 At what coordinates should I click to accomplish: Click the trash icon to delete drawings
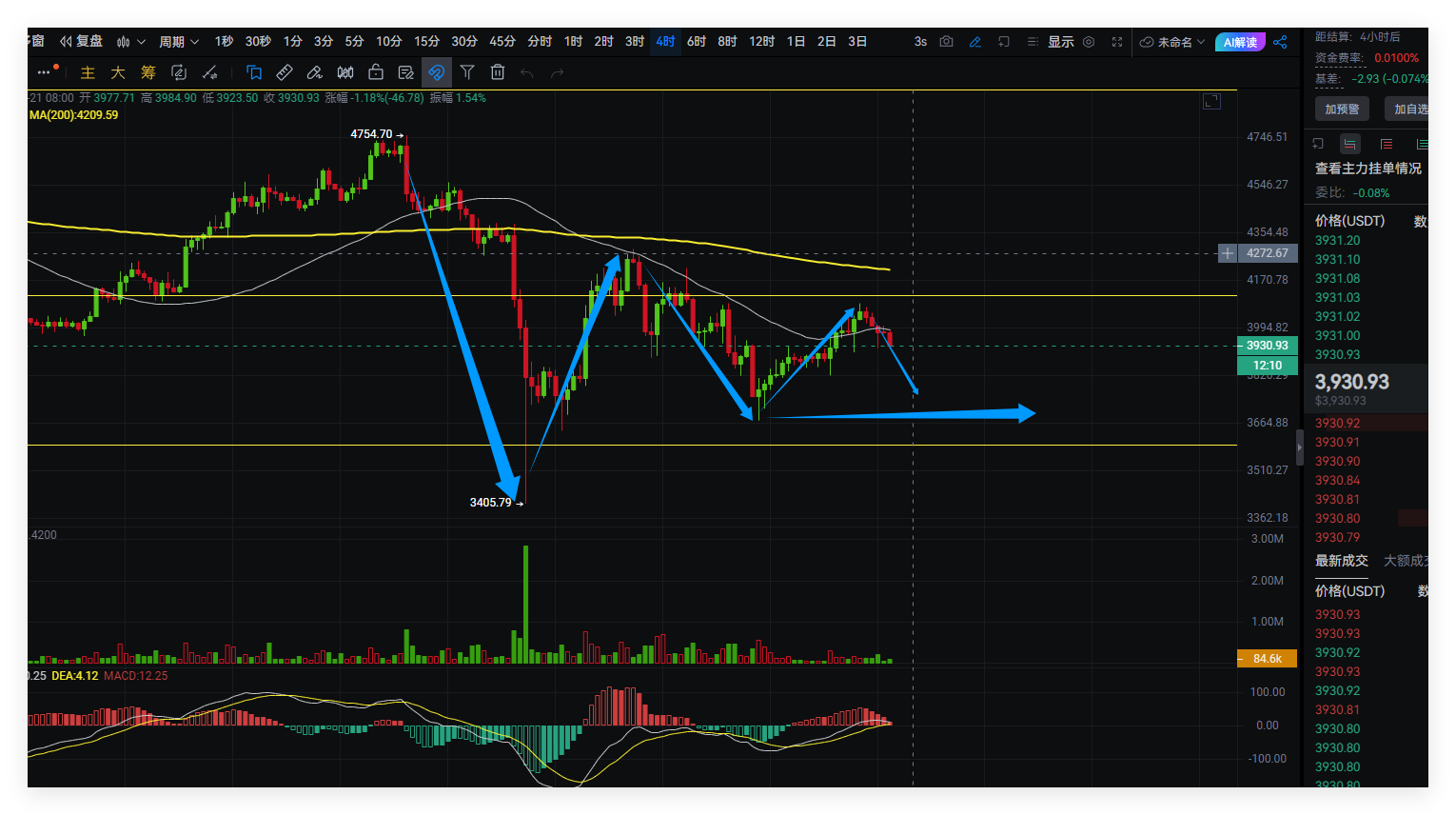[x=497, y=72]
